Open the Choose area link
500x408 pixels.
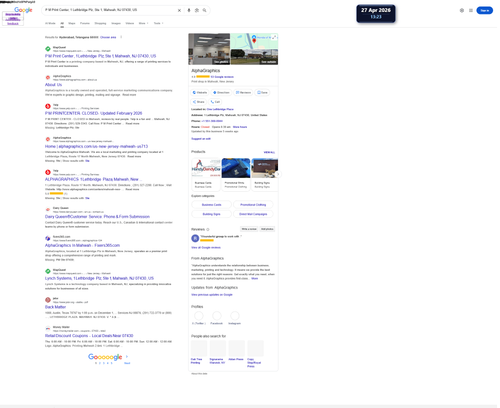tap(108, 37)
